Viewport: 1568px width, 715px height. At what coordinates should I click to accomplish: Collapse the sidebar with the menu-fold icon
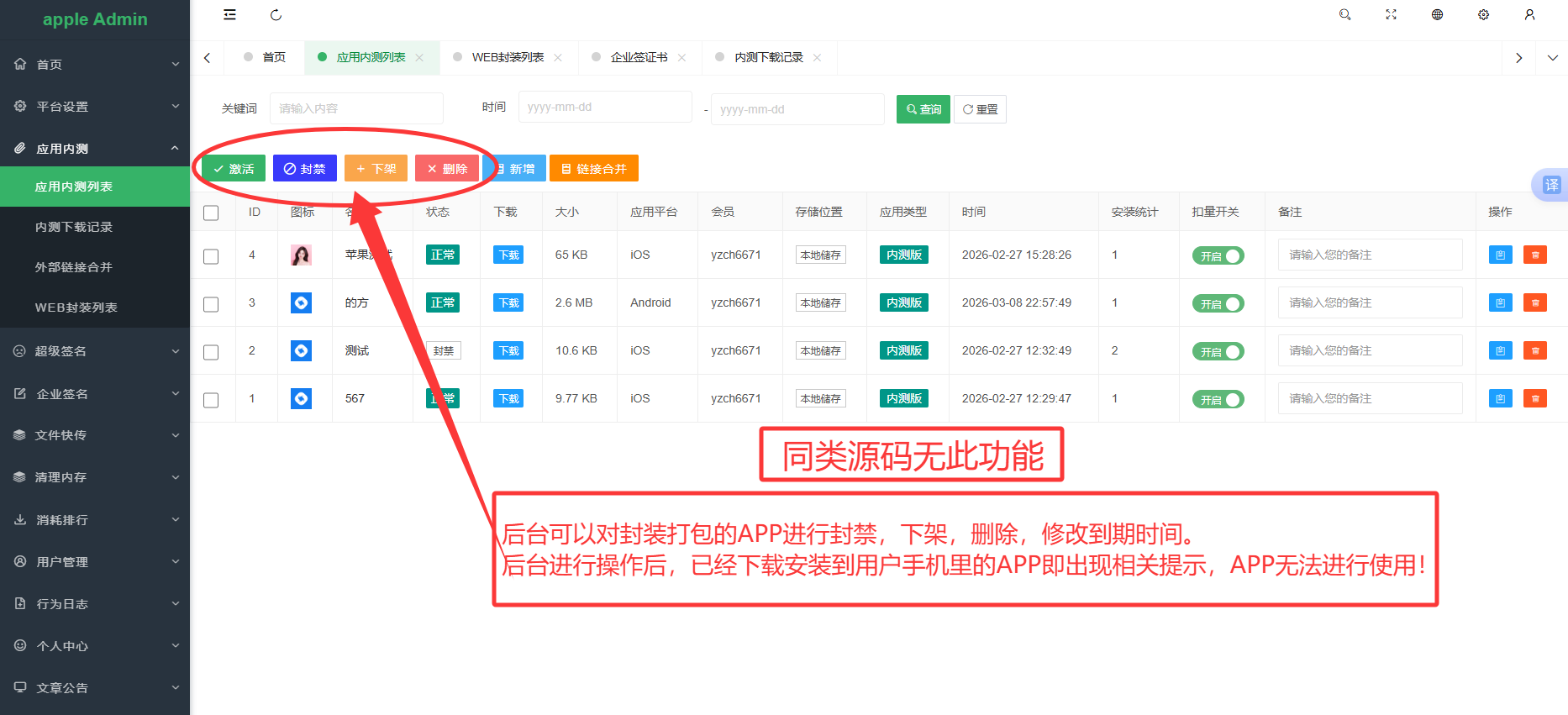[229, 15]
